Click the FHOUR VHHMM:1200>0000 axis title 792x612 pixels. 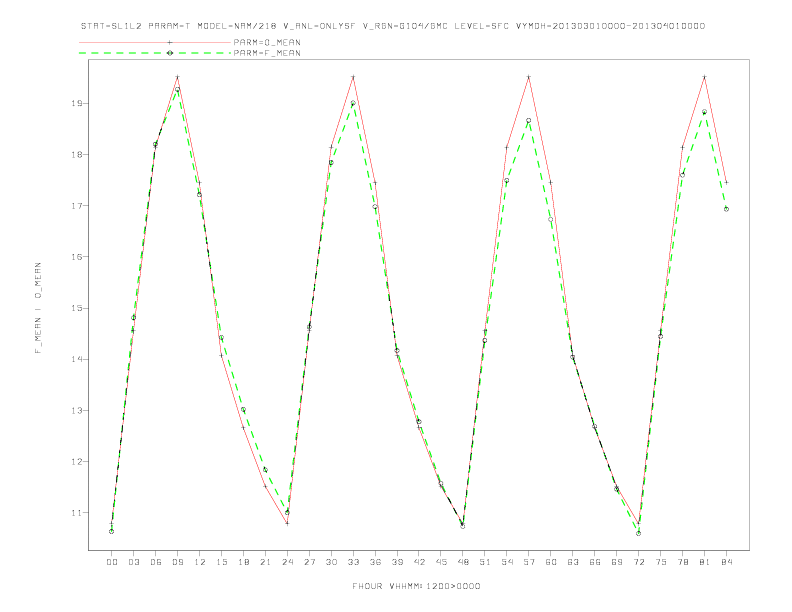(416, 586)
